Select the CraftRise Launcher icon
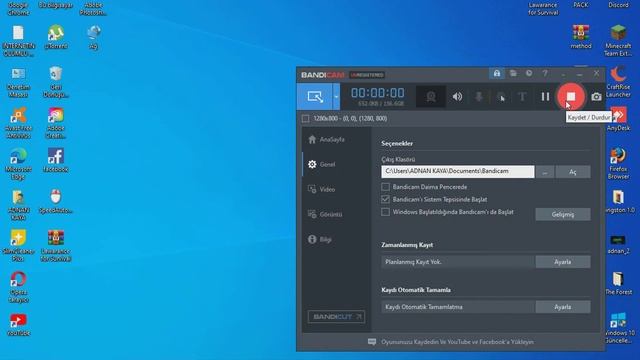 point(618,82)
